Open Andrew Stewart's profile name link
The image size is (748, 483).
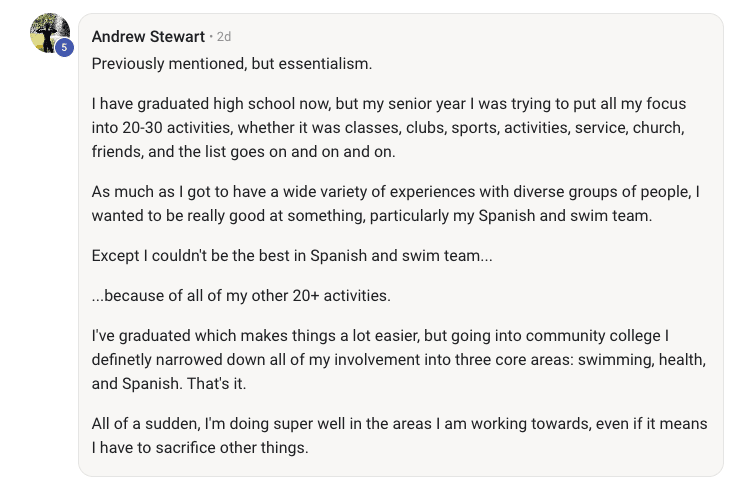pos(150,37)
